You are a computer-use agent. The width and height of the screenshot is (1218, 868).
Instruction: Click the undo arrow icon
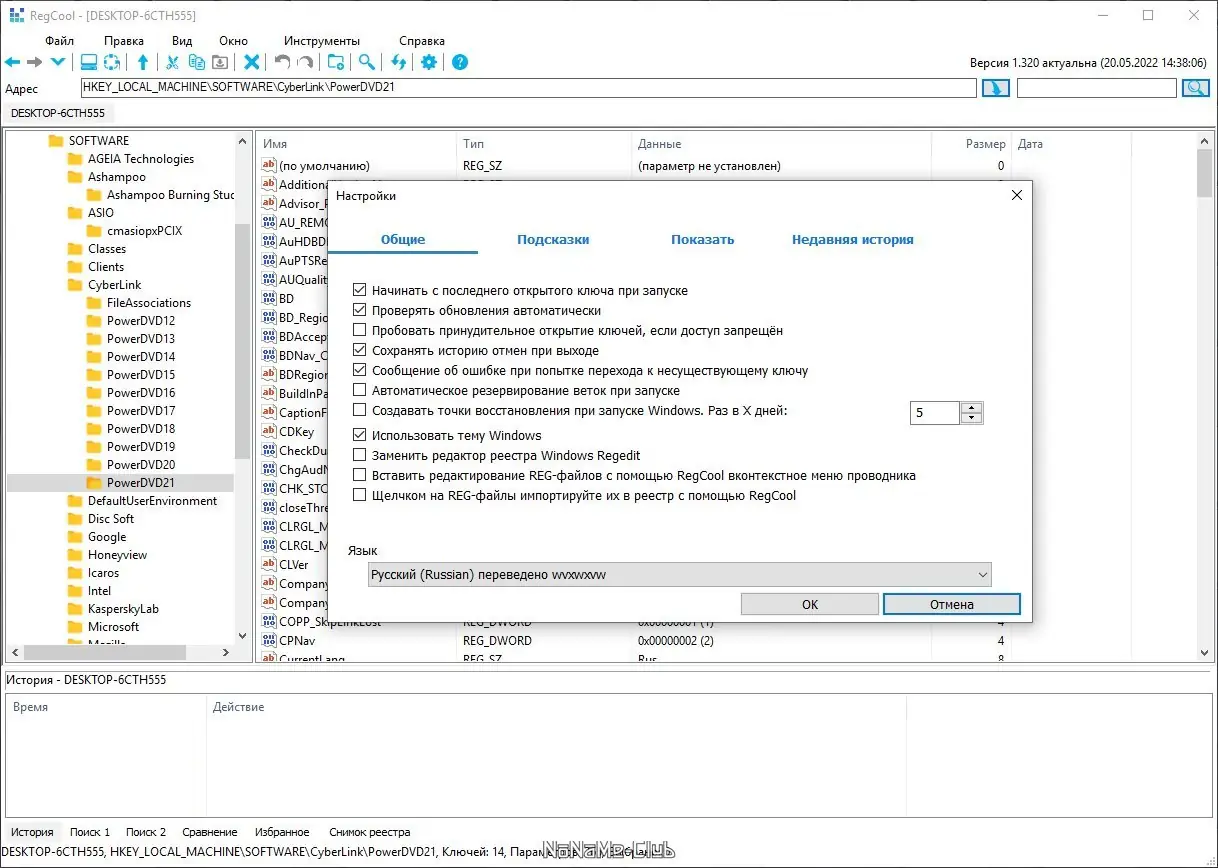tap(282, 62)
